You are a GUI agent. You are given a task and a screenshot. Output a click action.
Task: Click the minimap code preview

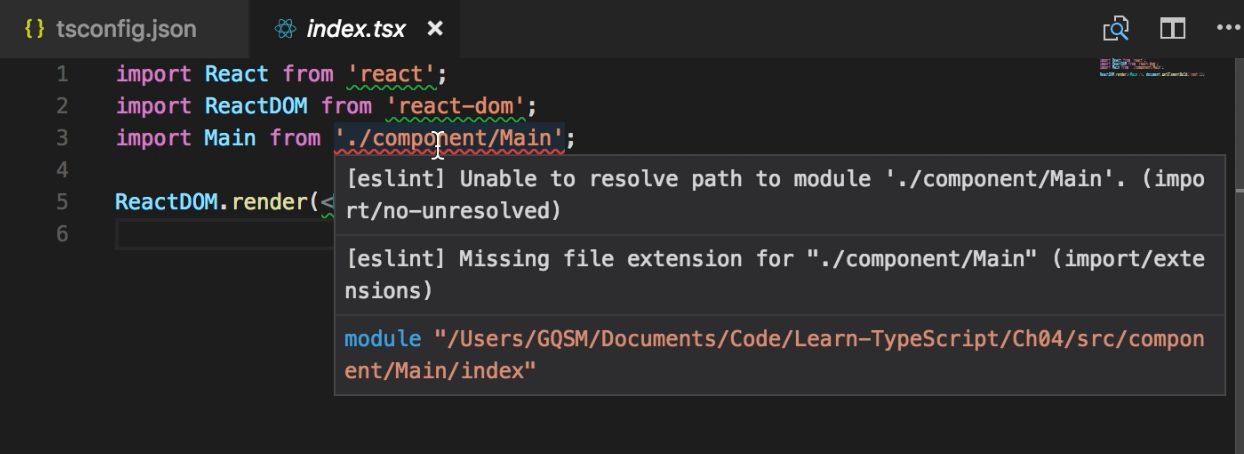[1151, 68]
